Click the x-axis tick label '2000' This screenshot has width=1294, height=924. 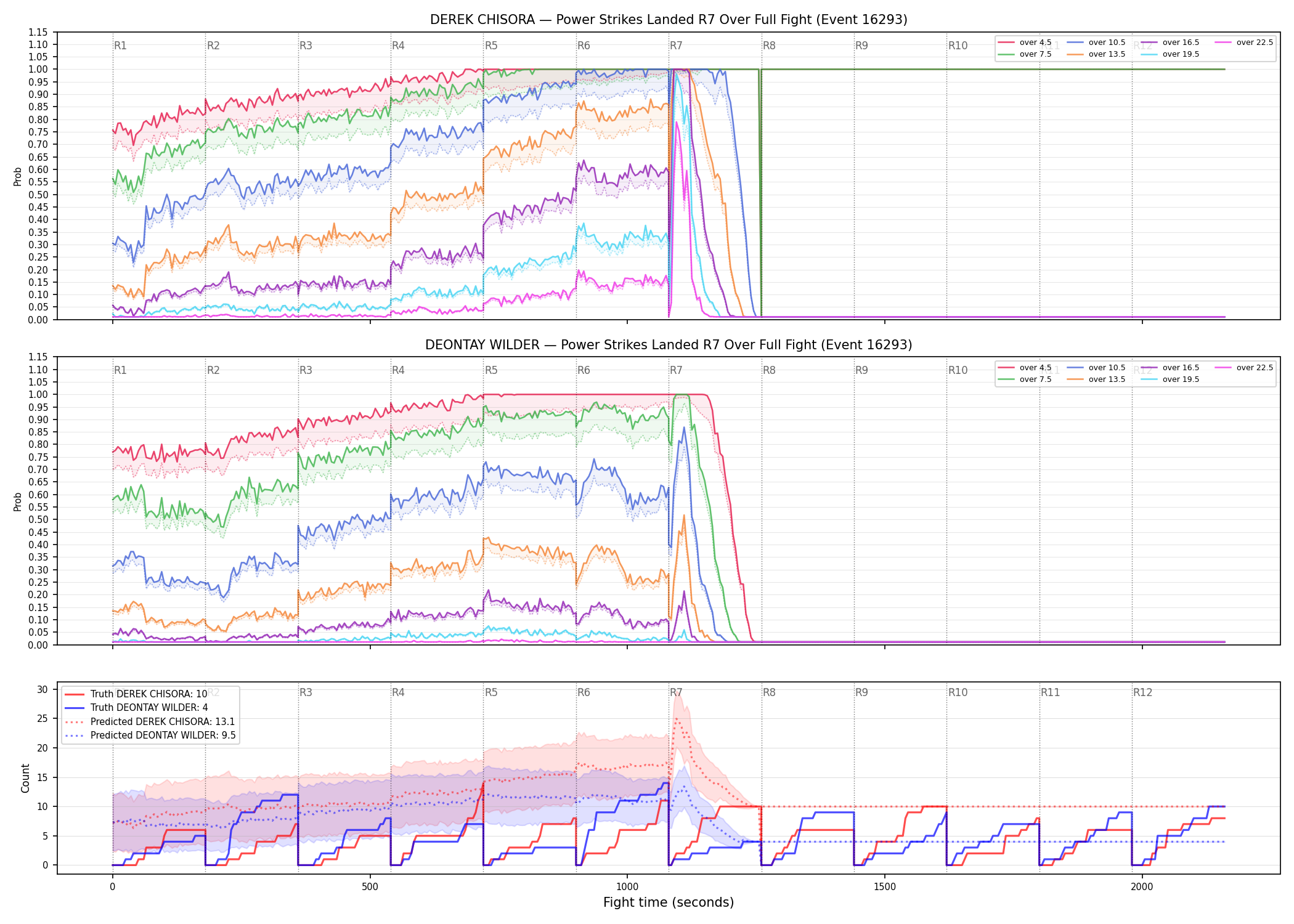(1142, 887)
